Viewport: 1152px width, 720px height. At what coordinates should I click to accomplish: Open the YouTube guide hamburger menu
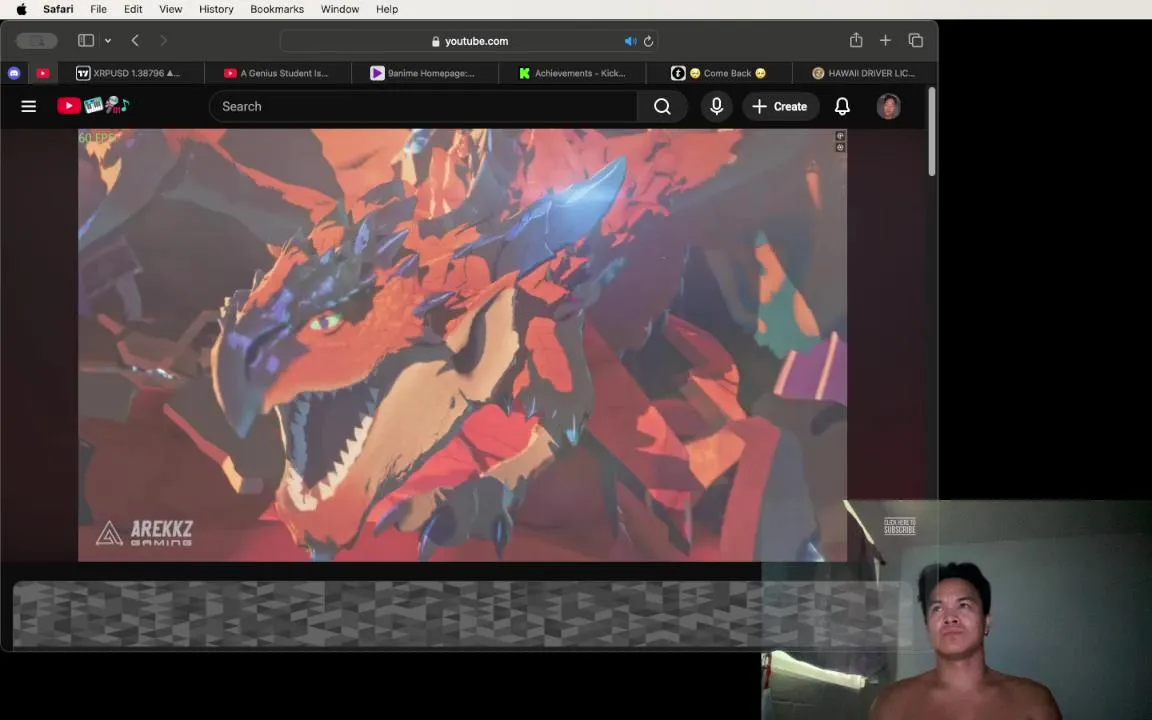point(29,107)
